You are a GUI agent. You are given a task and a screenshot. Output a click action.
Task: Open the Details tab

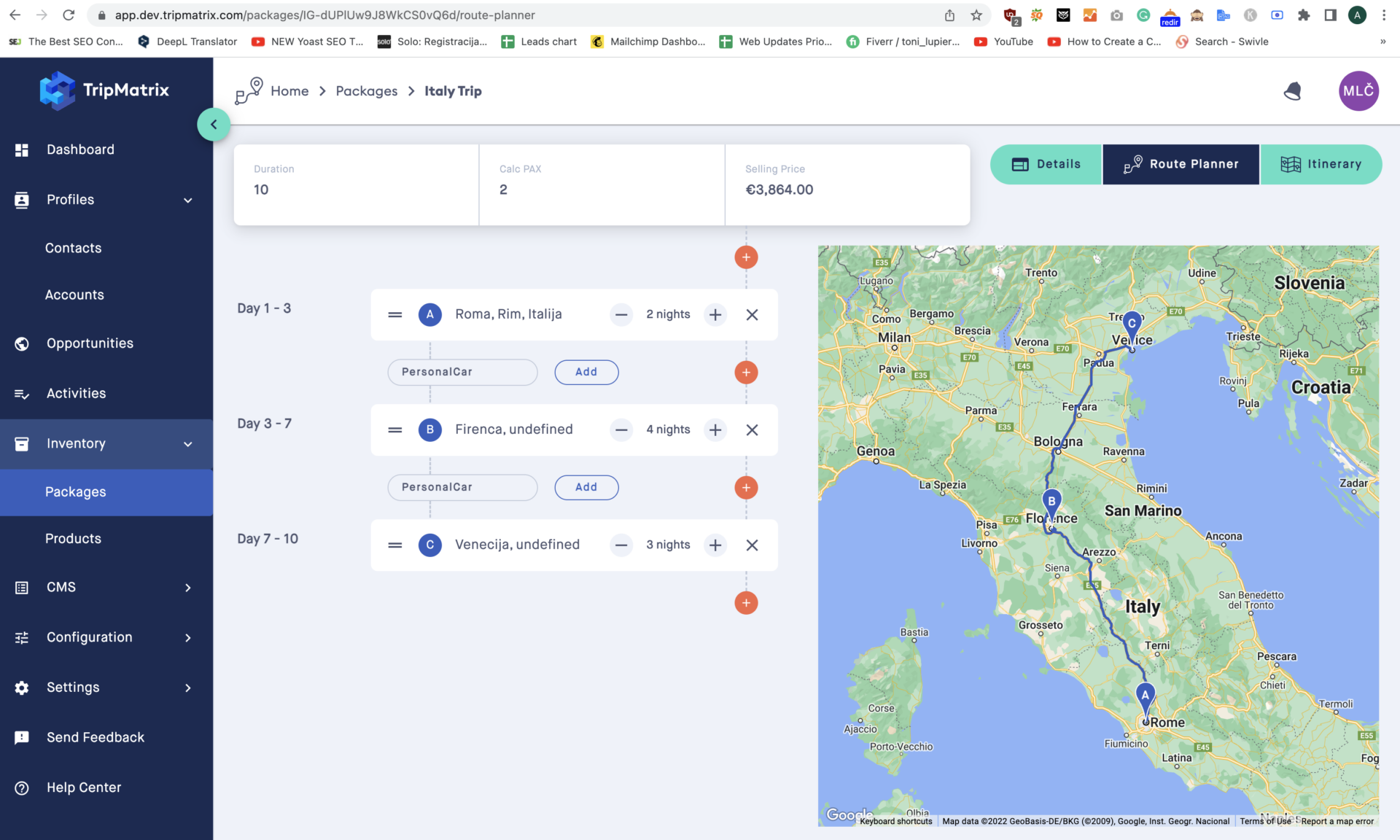pyautogui.click(x=1046, y=164)
